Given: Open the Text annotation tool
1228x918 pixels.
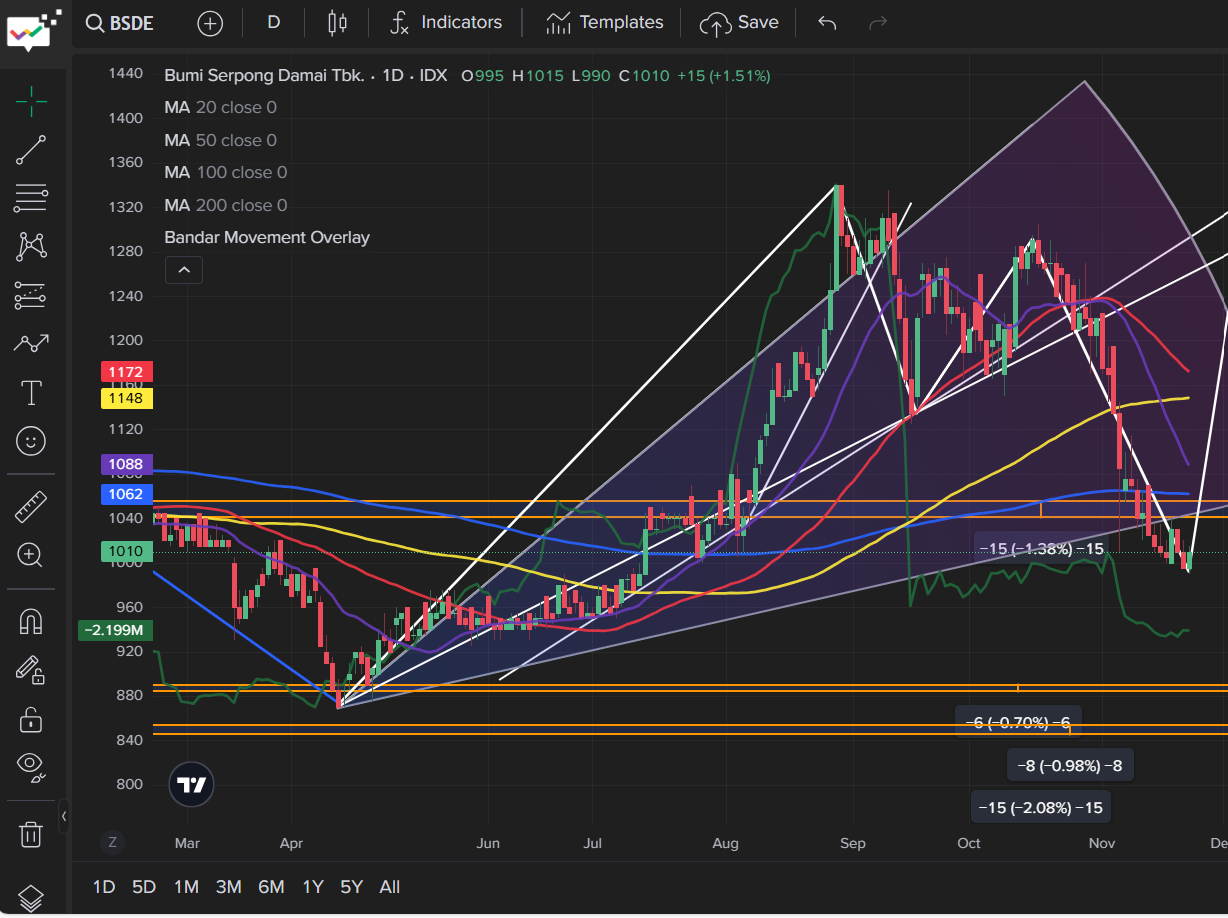Looking at the screenshot, I should click(x=30, y=392).
